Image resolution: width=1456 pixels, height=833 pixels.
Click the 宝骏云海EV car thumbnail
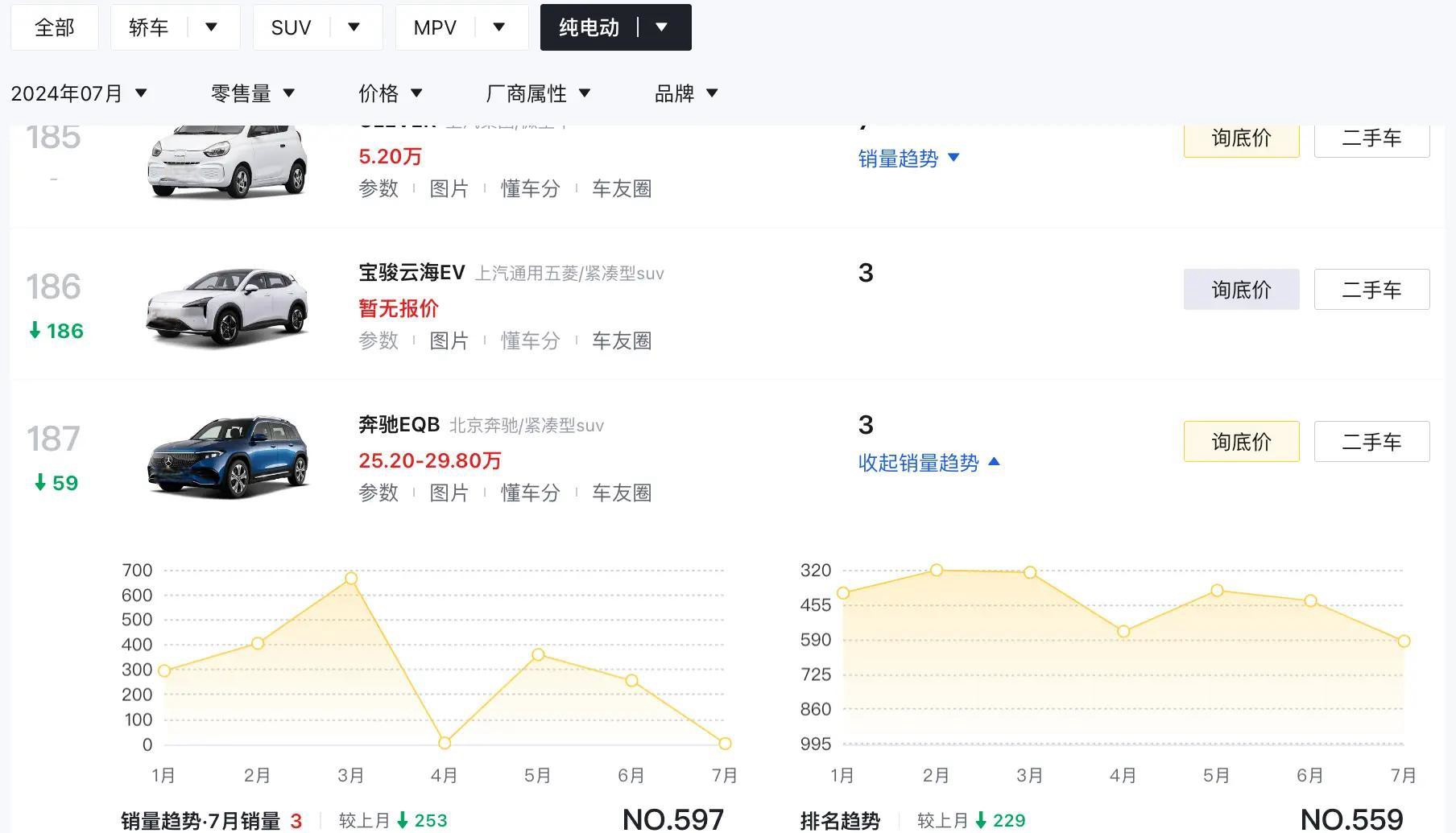pos(227,307)
